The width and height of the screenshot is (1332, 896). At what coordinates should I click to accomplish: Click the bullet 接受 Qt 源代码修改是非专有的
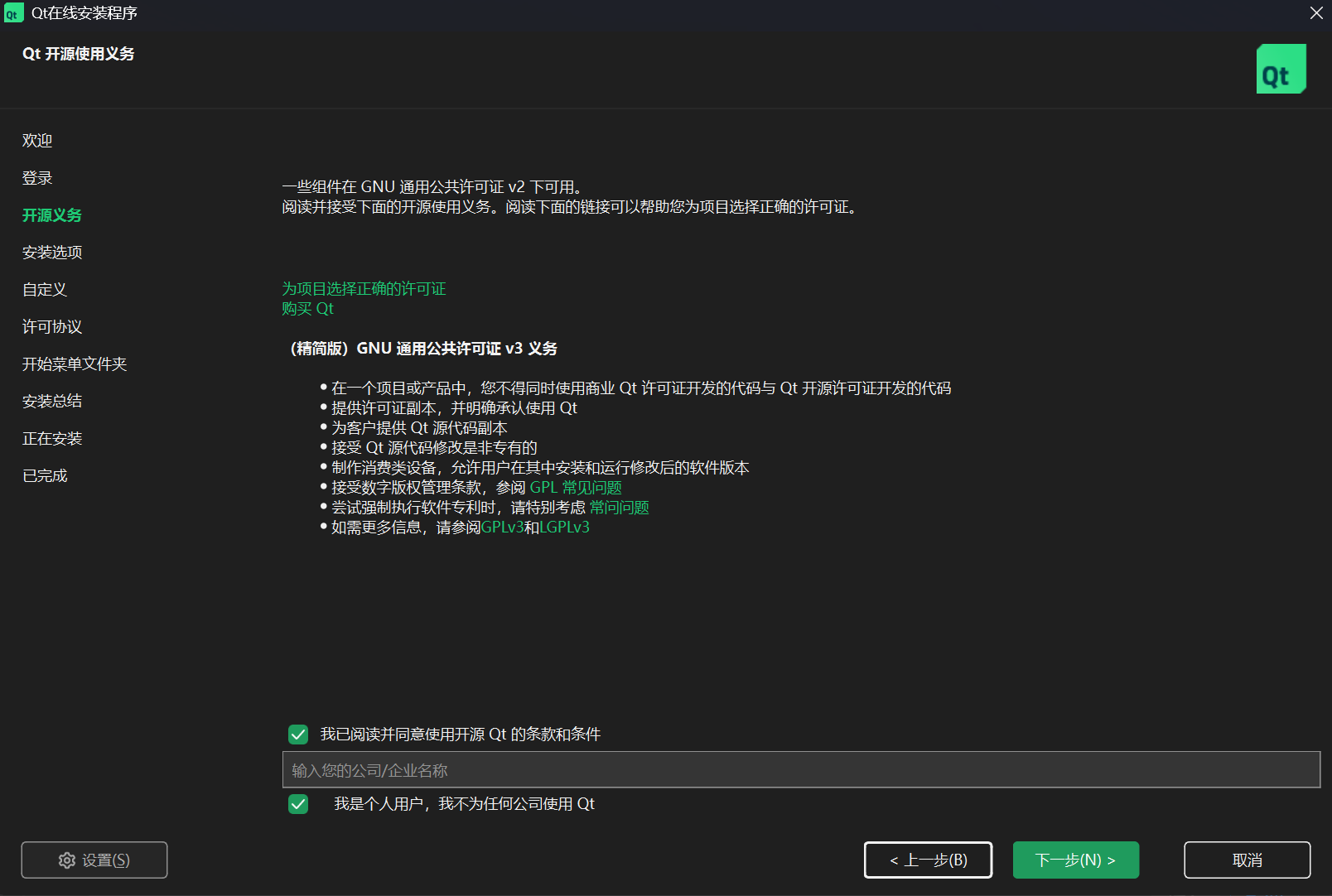click(434, 448)
